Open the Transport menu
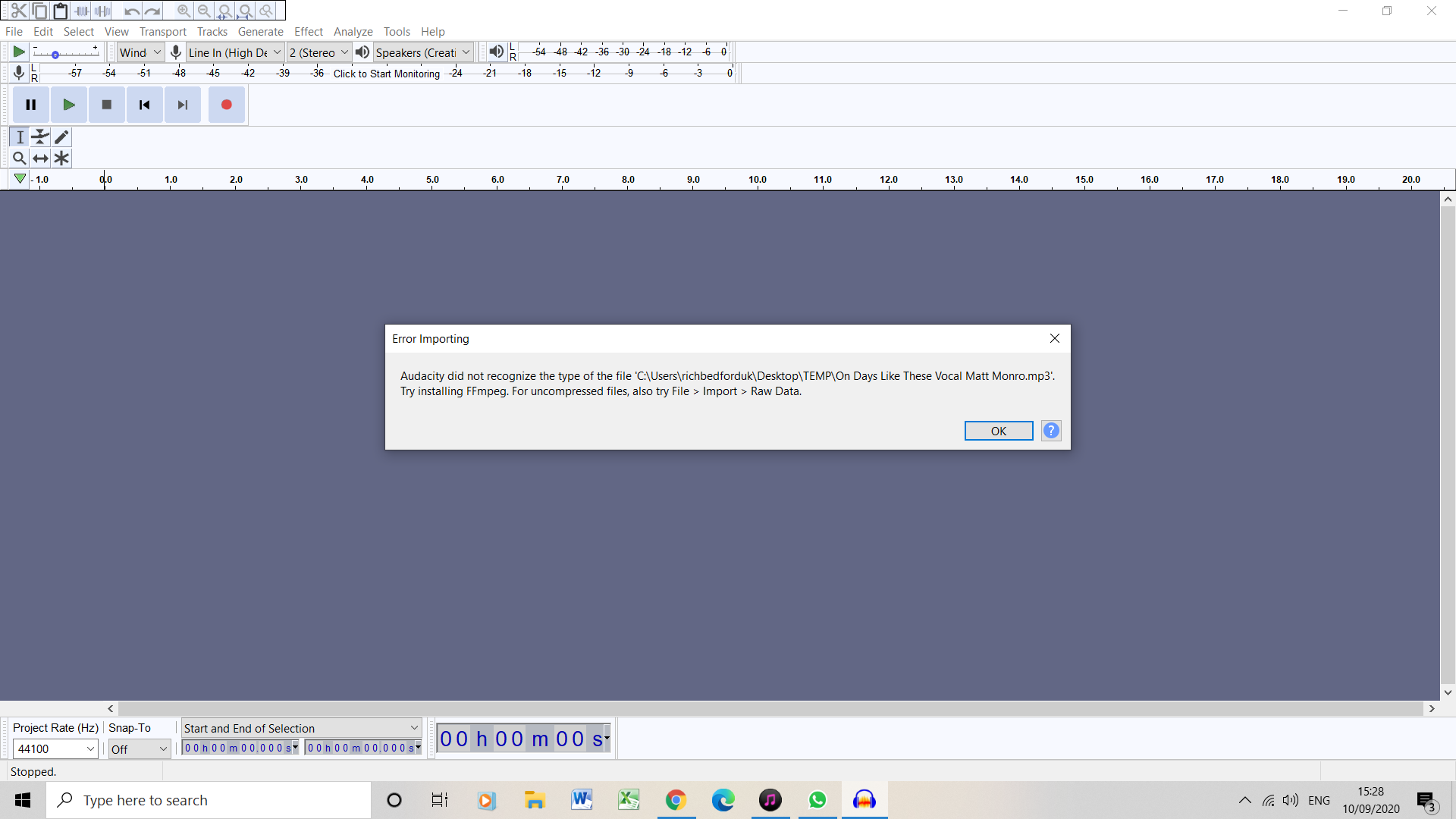 [x=162, y=31]
